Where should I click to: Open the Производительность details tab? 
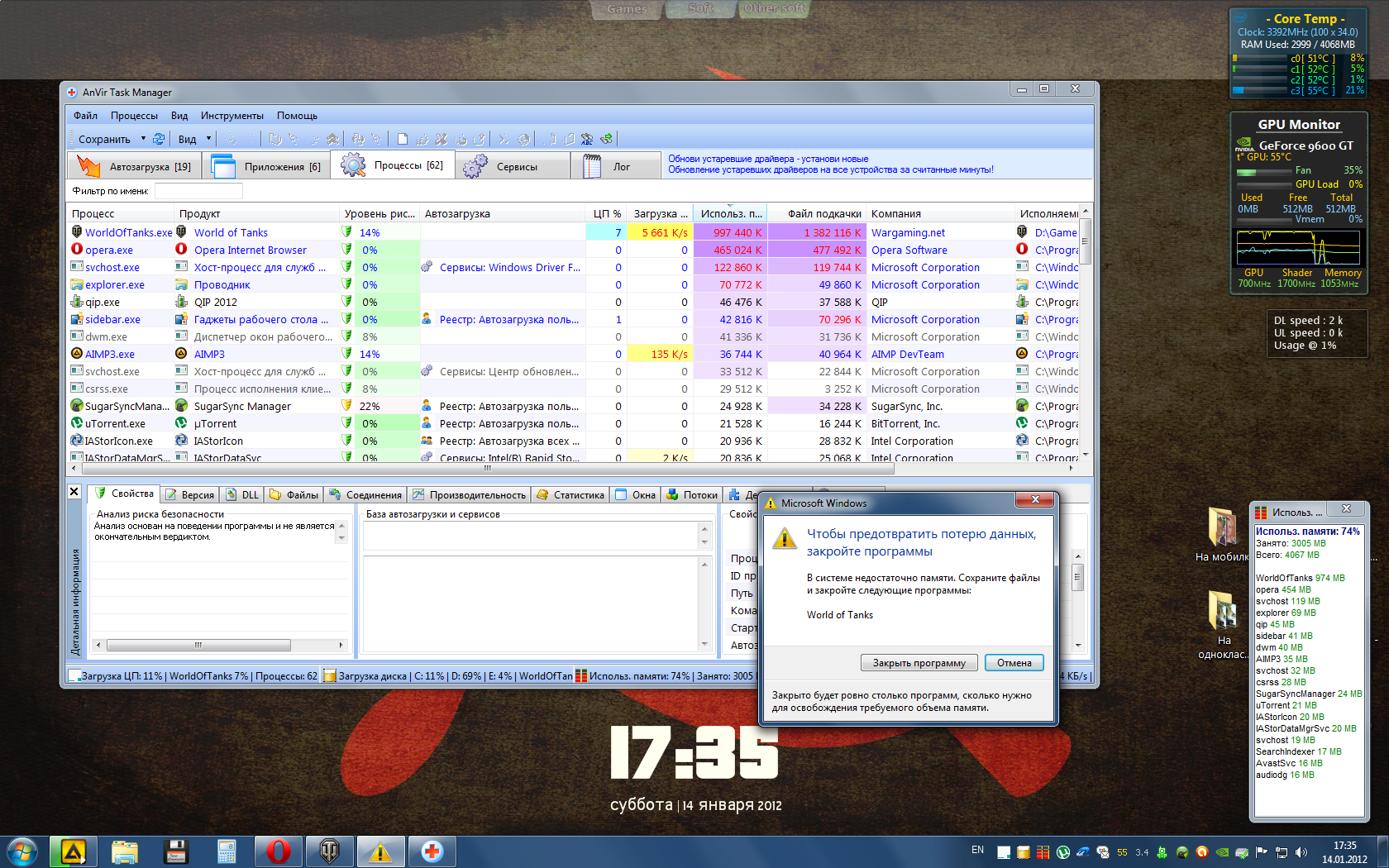(470, 494)
